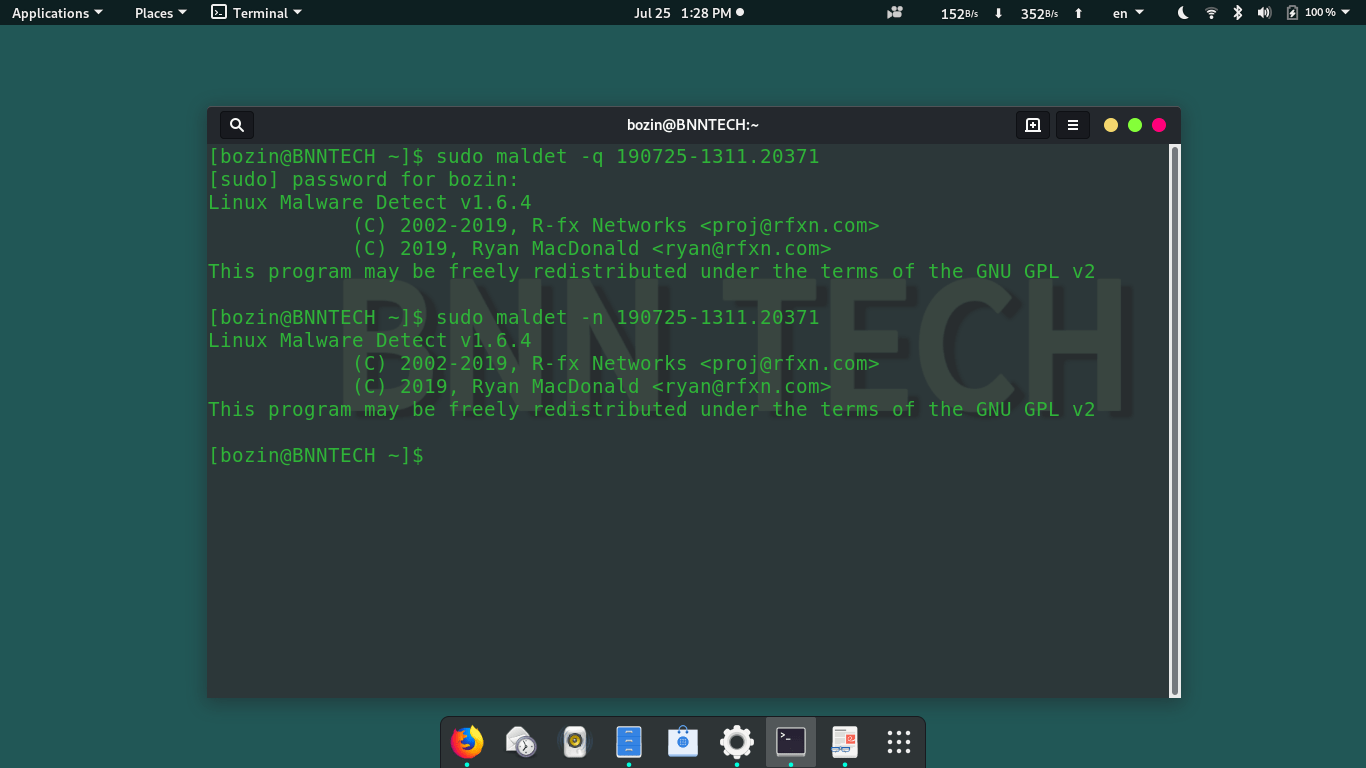Open a new terminal tab with the tab icon

pyautogui.click(x=1033, y=124)
